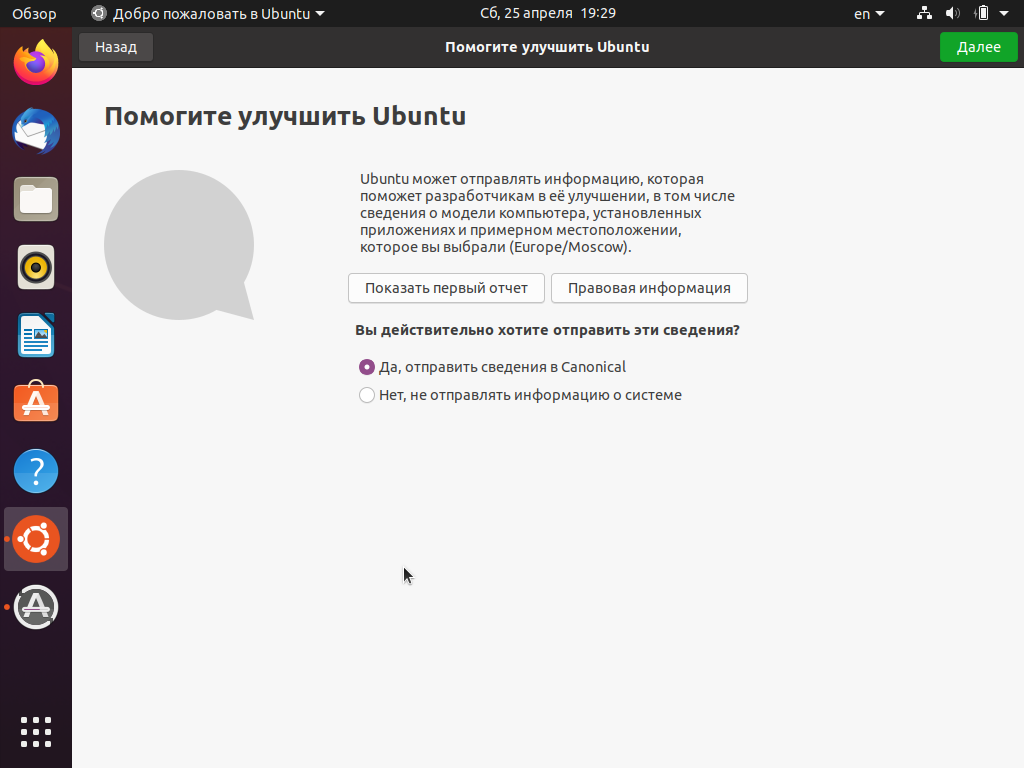Screen dimensions: 1024x768
Task: Open the Добро пожаловать в Ubuntu app menu
Action: click(x=208, y=14)
